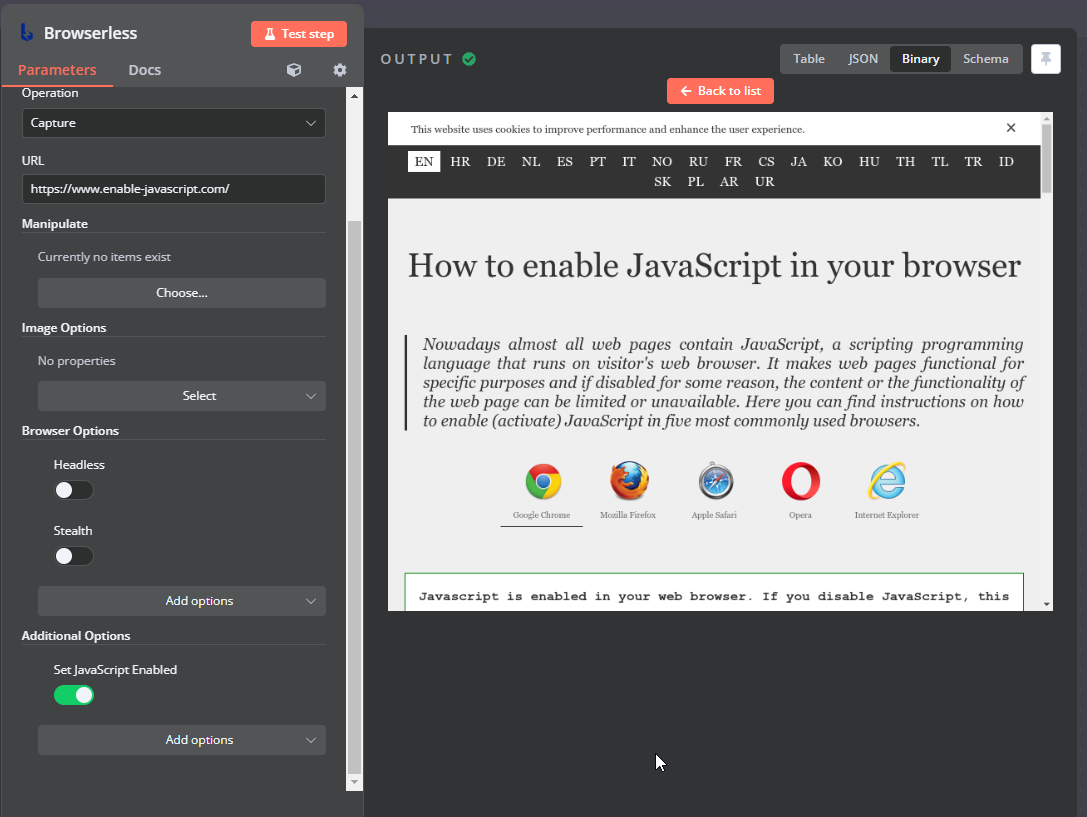
Task: Close the cookie notice banner
Action: [x=1011, y=128]
